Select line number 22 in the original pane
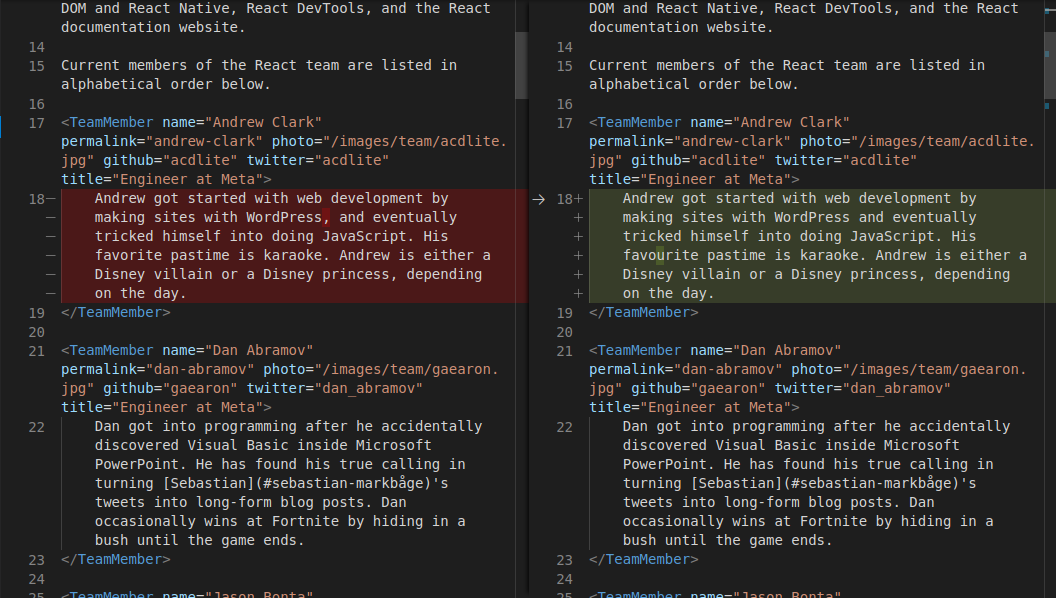Image resolution: width=1056 pixels, height=598 pixels. [x=36, y=427]
